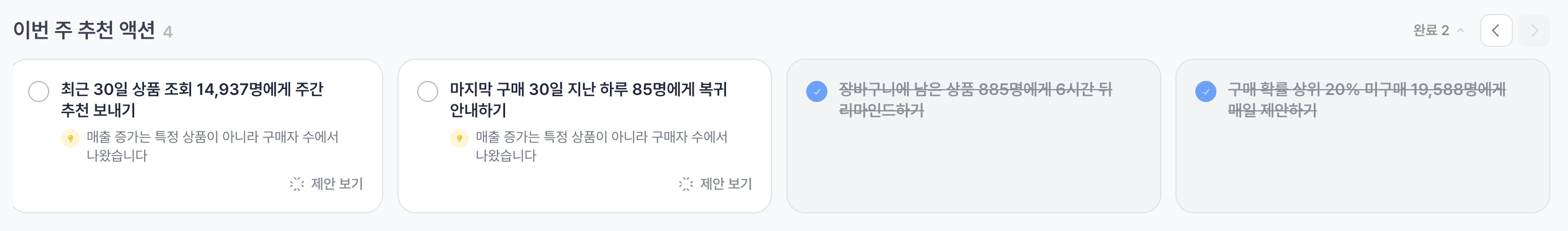Uncheck the completed 구매 확률 상위 20% action
The height and width of the screenshot is (231, 1568).
tap(1206, 91)
